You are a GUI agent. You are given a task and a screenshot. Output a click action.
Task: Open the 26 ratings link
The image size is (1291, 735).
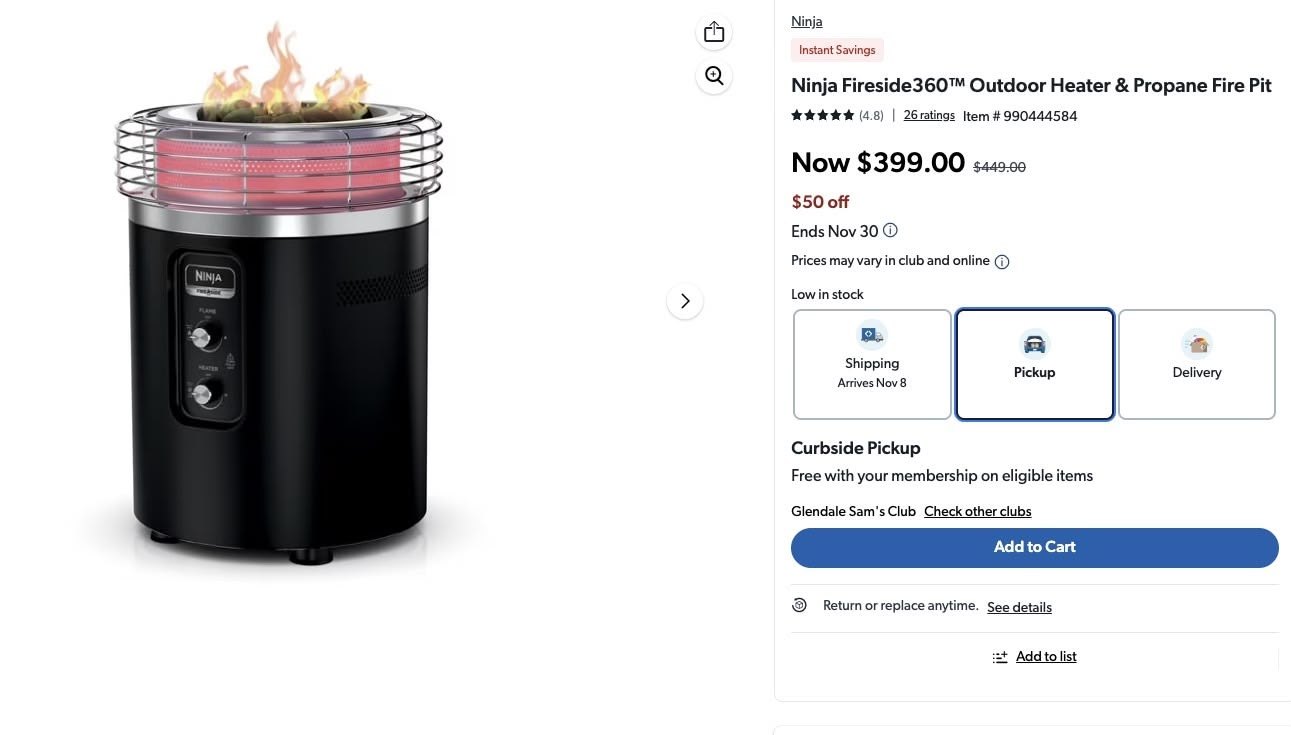pos(929,115)
